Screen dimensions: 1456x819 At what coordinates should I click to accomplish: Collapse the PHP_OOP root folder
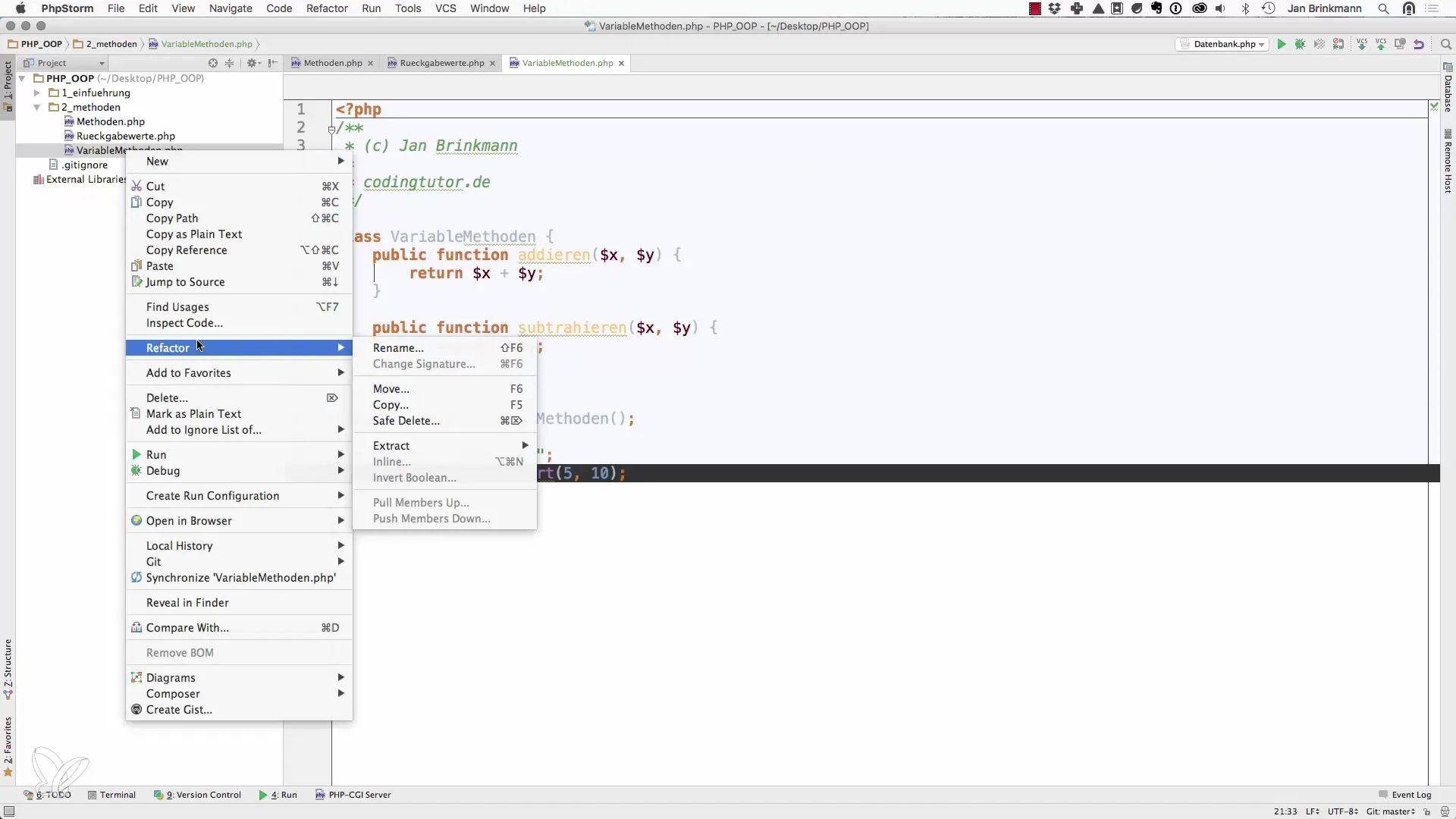(x=23, y=78)
